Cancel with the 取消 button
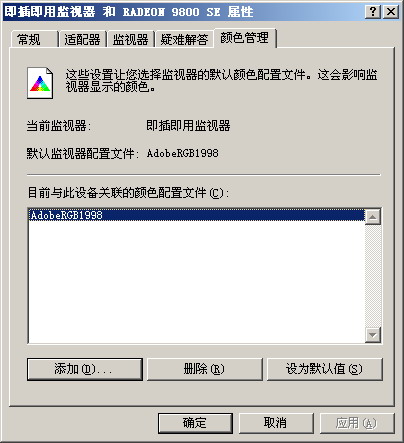This screenshot has width=404, height=443. pos(276,423)
